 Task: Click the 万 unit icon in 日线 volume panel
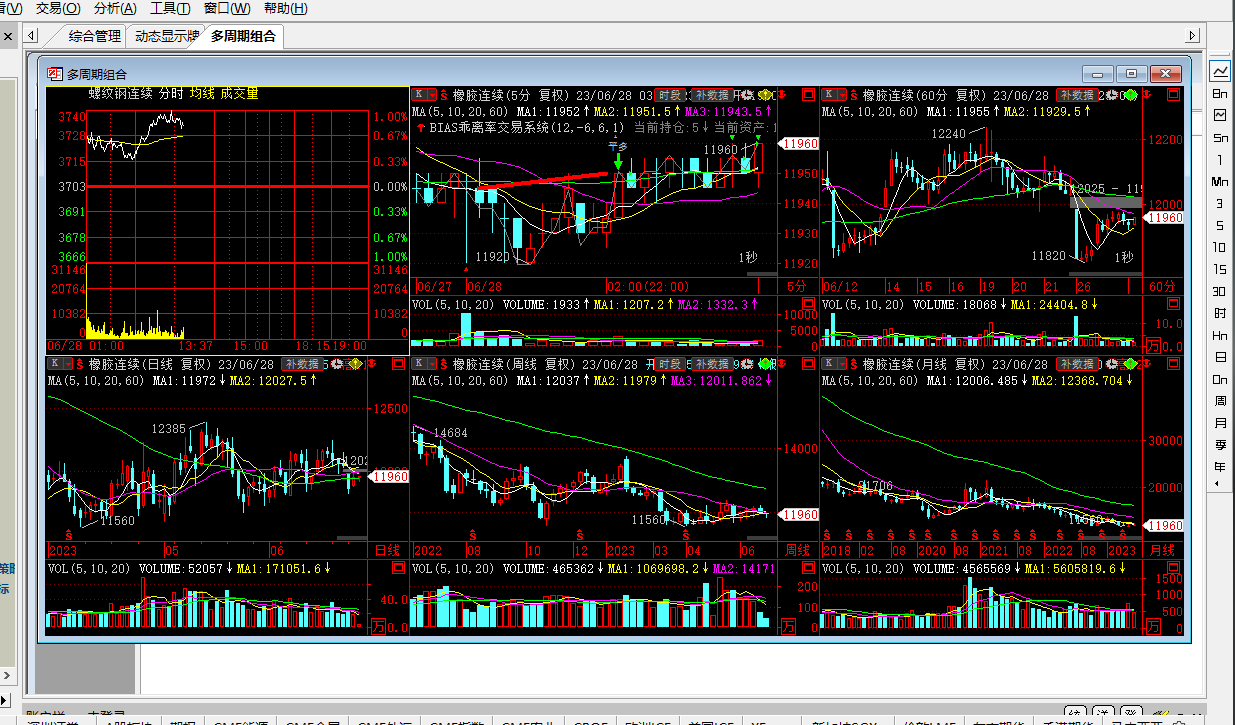[x=377, y=627]
